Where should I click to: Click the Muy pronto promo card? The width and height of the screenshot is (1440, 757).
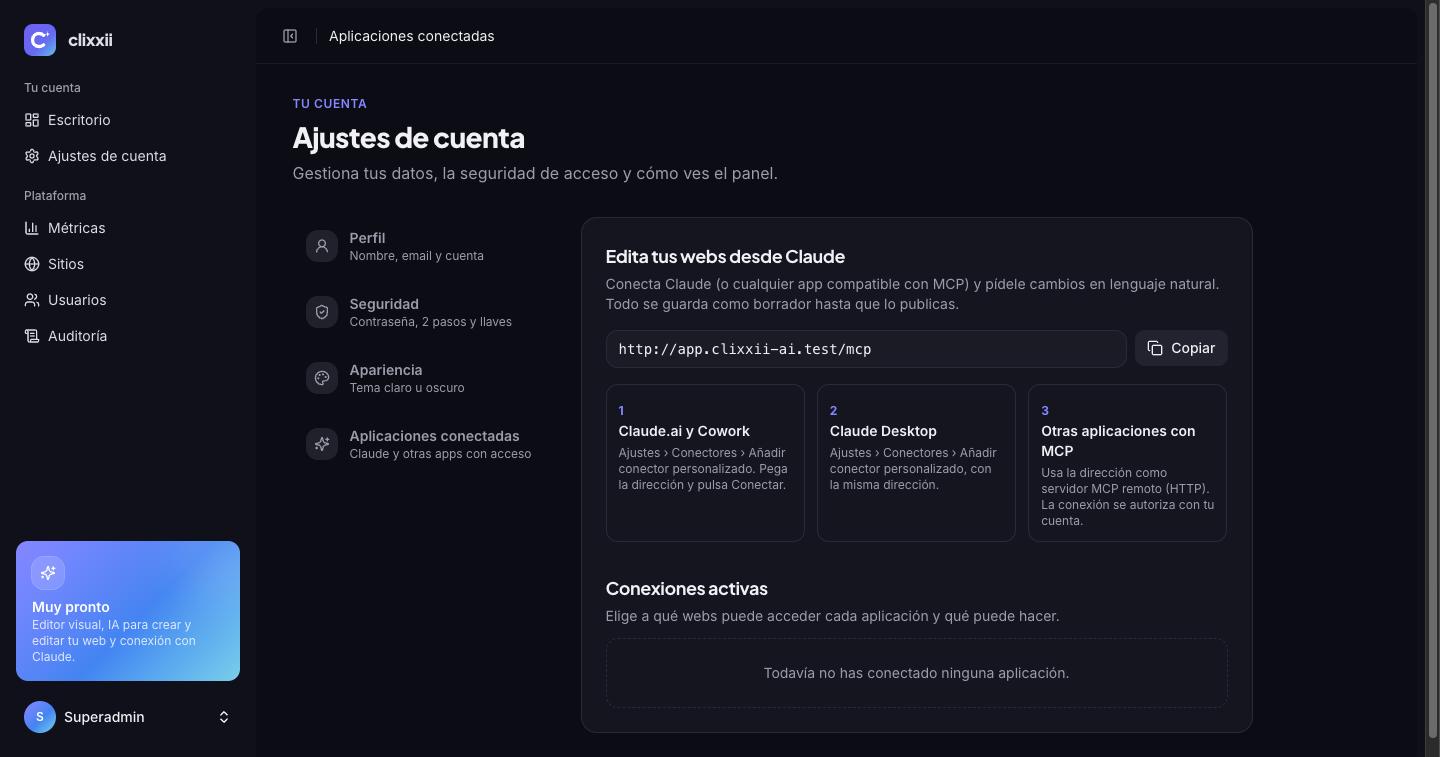tap(128, 611)
